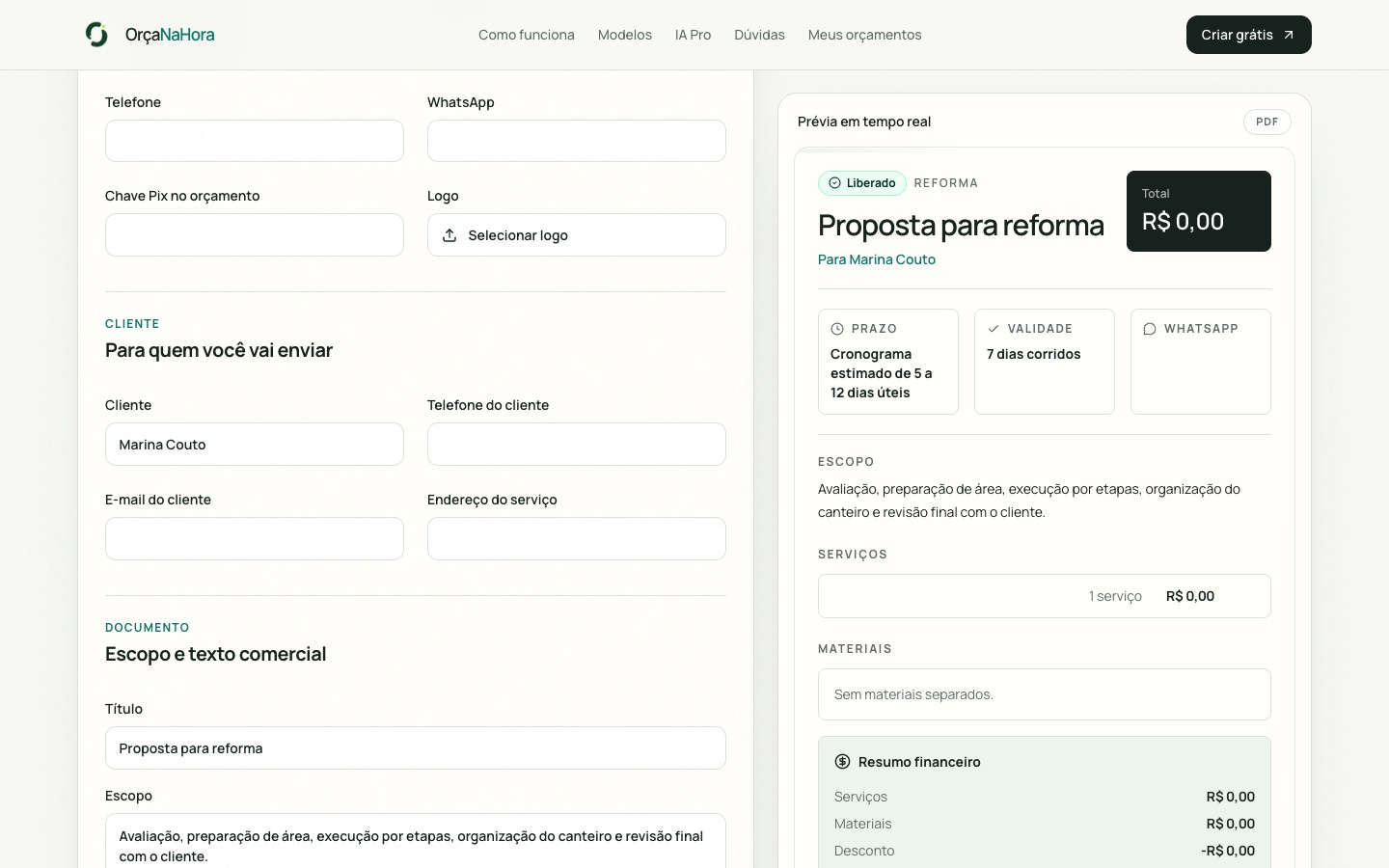The width and height of the screenshot is (1389, 868).
Task: Focus the Telefone input field
Action: point(255,141)
